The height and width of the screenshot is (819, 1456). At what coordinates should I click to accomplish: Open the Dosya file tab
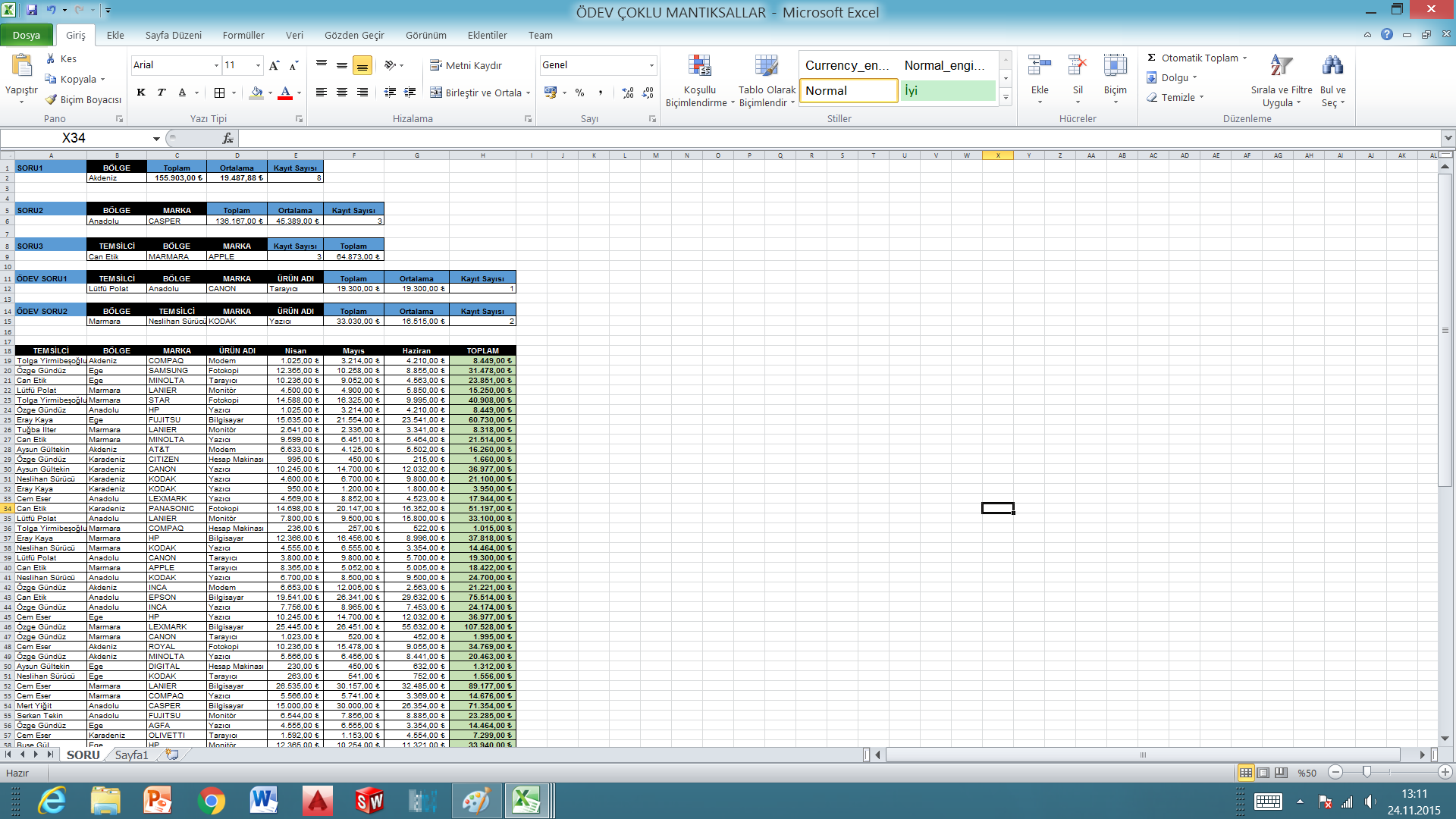pyautogui.click(x=27, y=35)
